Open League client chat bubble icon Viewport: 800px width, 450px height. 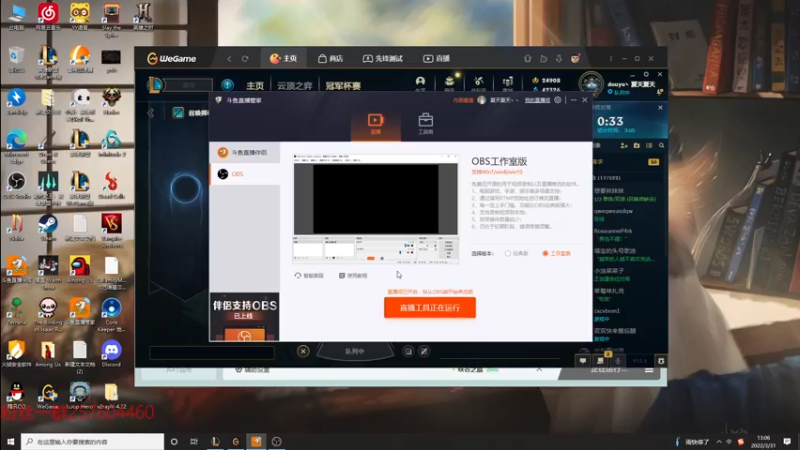pyautogui.click(x=583, y=361)
